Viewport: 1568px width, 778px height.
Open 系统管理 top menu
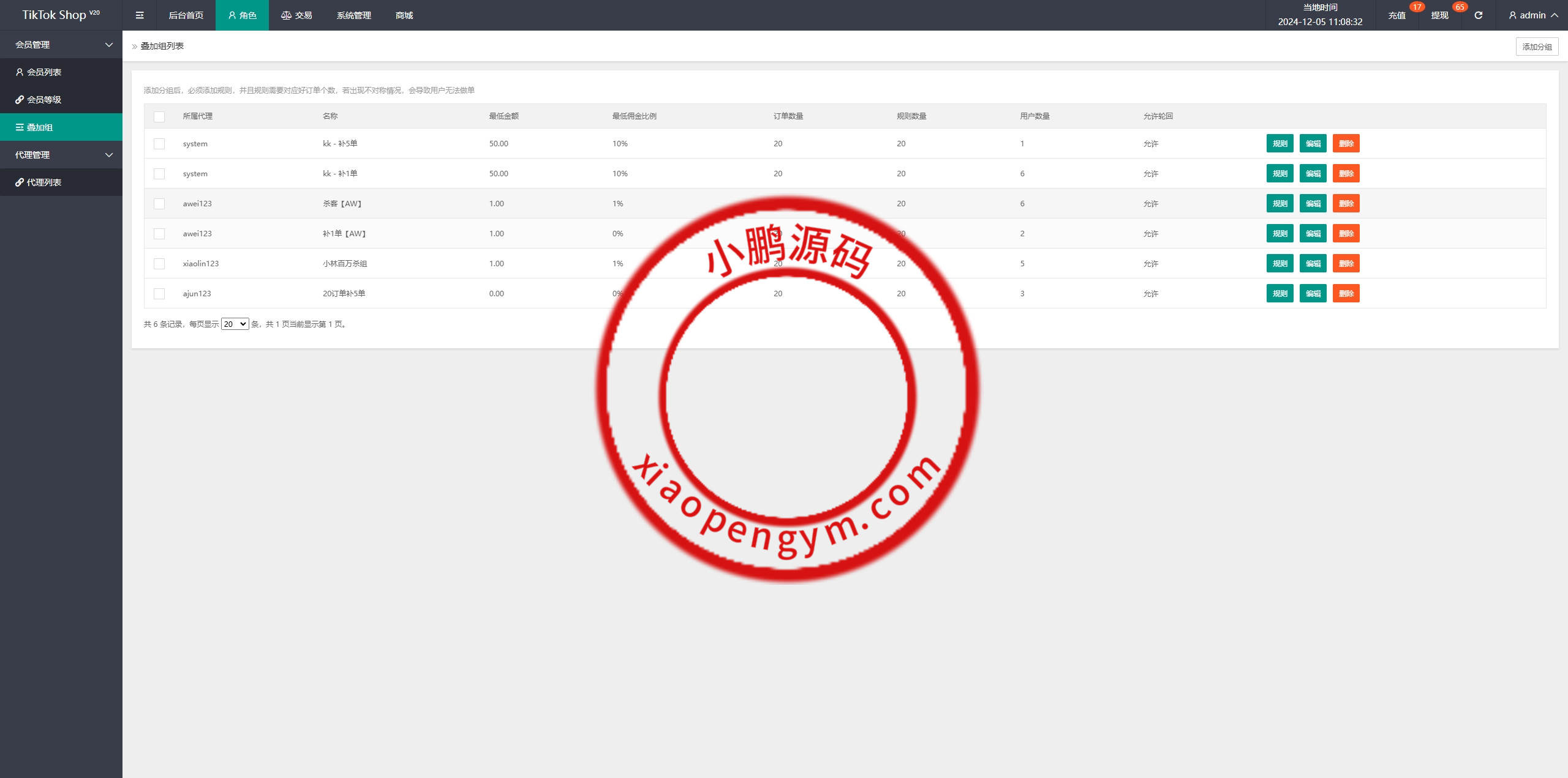click(x=353, y=15)
